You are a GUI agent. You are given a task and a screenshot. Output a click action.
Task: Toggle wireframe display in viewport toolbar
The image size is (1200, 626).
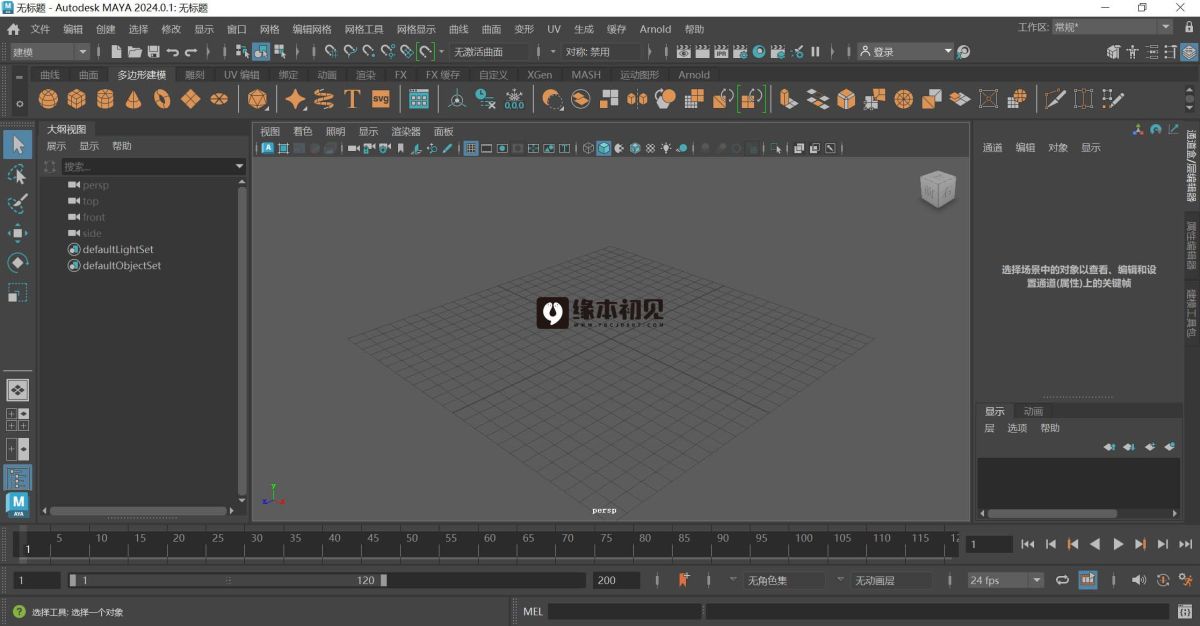point(589,148)
